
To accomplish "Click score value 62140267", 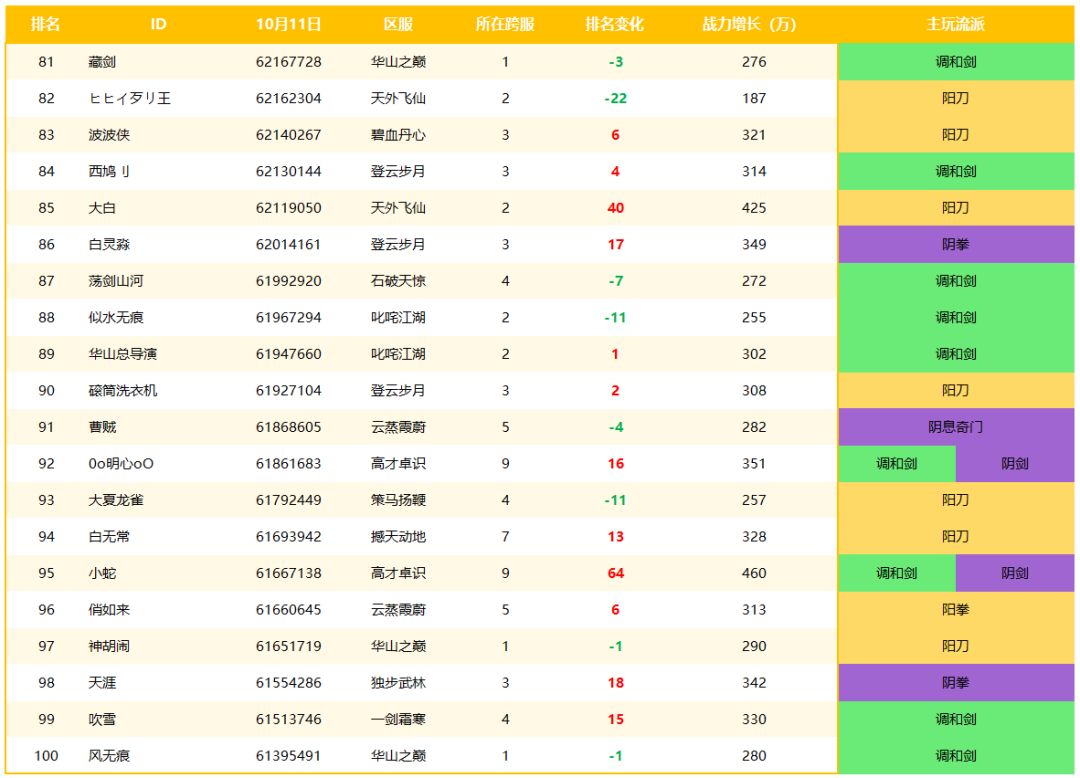I will tap(289, 135).
